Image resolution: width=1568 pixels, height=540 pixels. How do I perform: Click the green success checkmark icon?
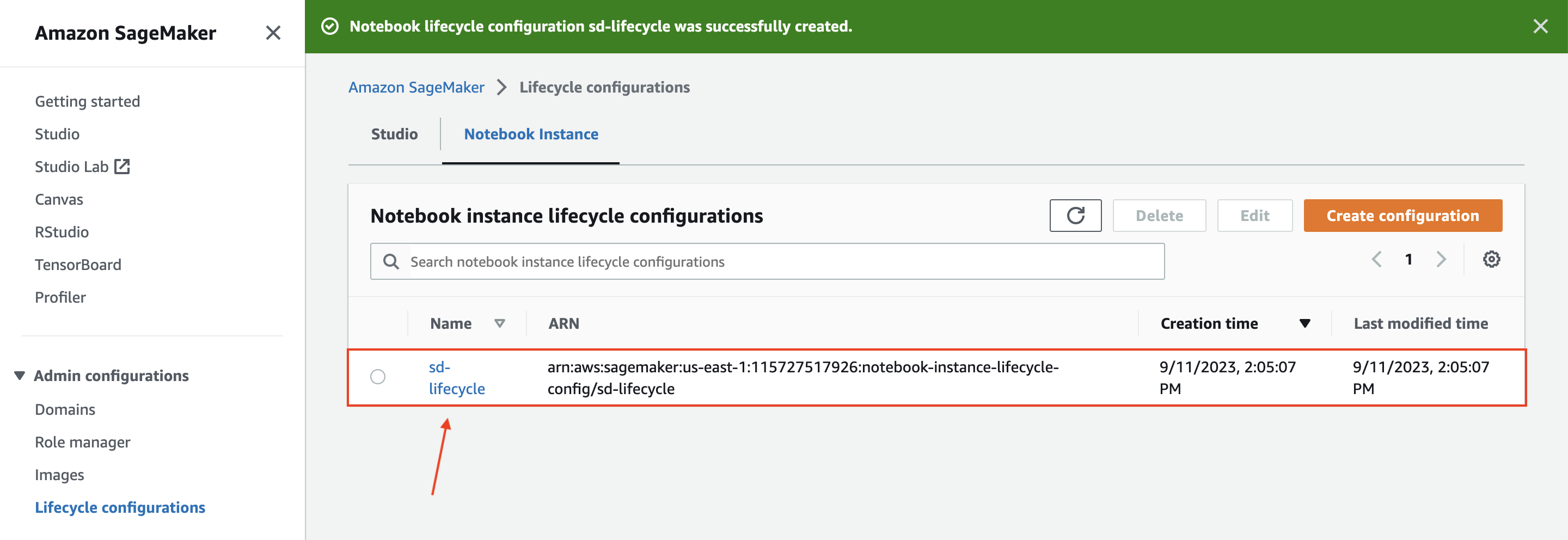(329, 26)
